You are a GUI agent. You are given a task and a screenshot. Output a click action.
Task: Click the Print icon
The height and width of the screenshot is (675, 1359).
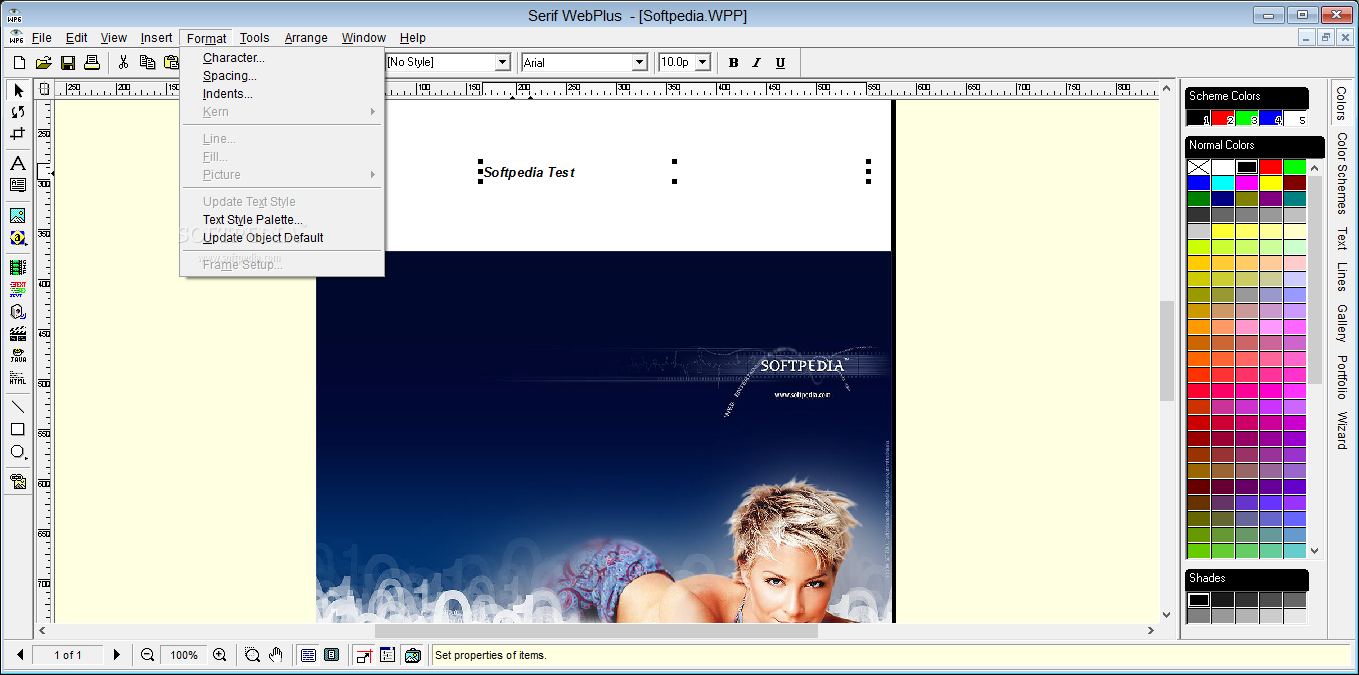92,62
